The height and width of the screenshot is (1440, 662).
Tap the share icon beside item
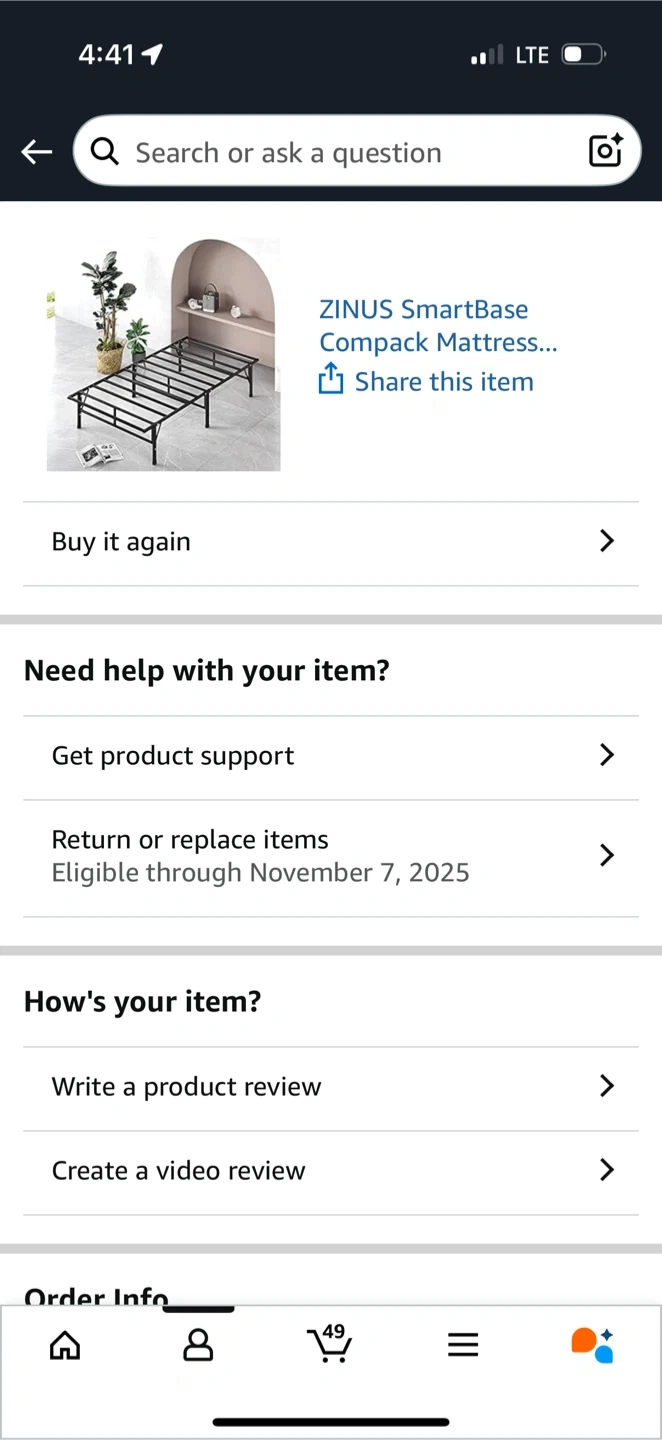331,380
